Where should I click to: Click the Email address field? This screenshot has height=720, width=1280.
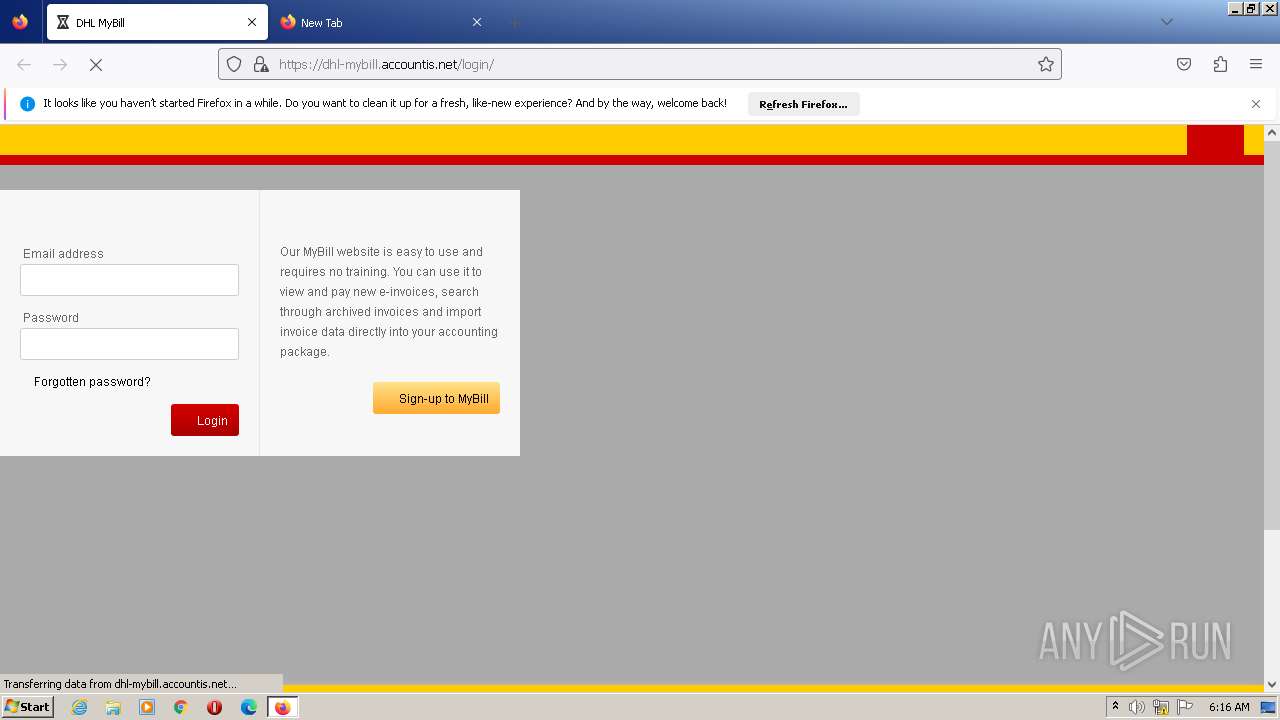point(129,280)
